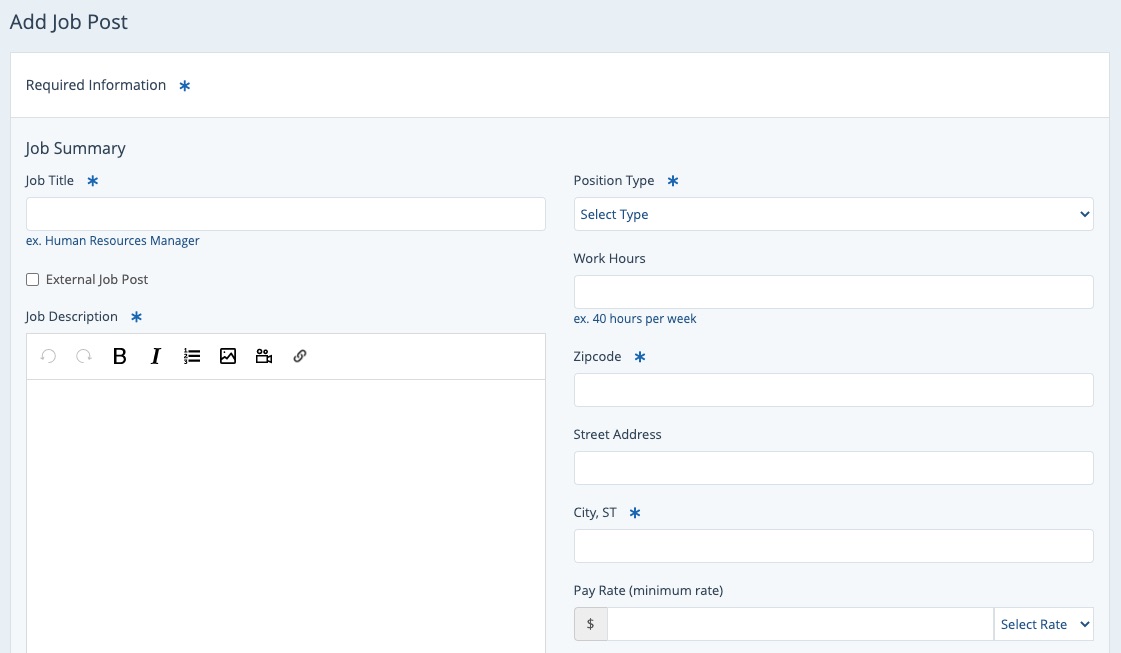Click the Work Hours input field
Image resolution: width=1121 pixels, height=653 pixels.
[833, 292]
